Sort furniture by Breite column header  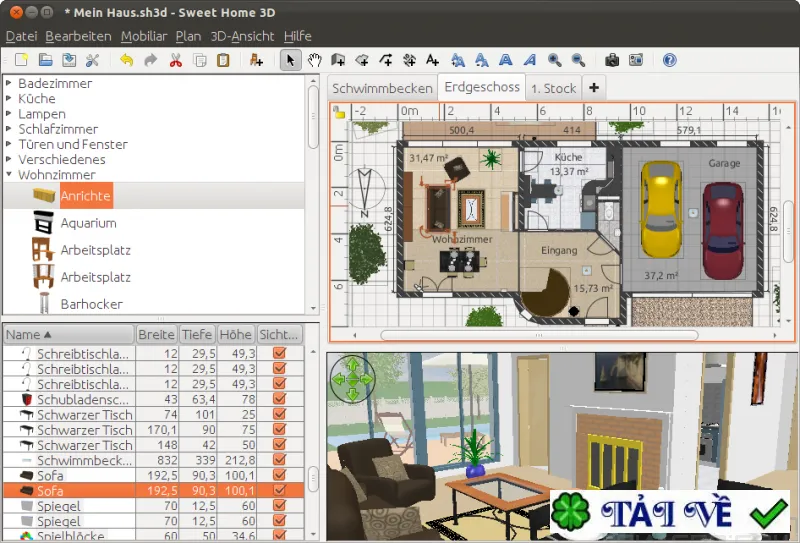pos(157,334)
